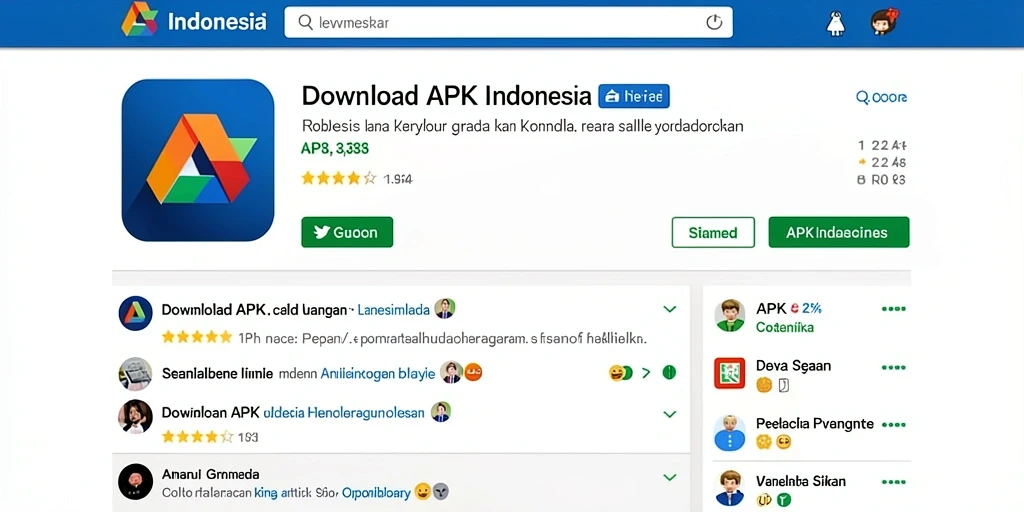Open the options dots for 'Vanelnta Sikan'
Image resolution: width=1024 pixels, height=512 pixels.
tap(893, 482)
